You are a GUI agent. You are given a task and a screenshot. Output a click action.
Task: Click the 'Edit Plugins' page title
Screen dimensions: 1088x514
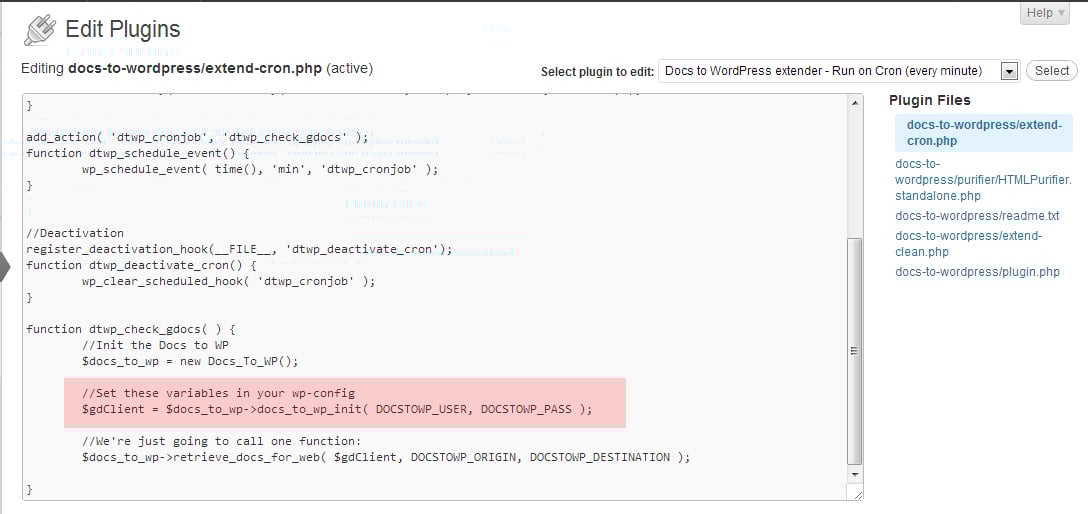click(123, 29)
